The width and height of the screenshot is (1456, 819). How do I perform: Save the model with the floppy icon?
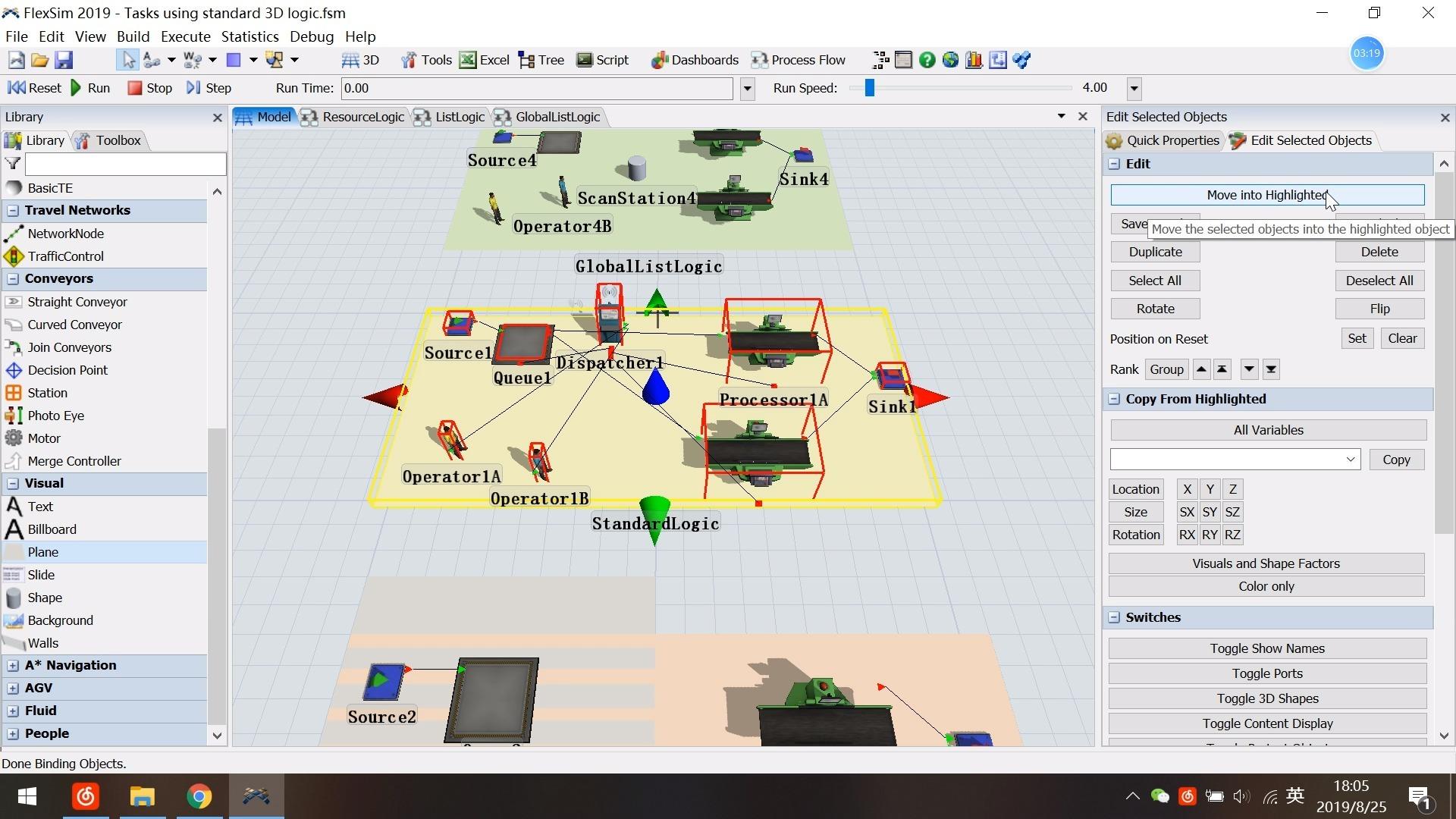pos(64,60)
